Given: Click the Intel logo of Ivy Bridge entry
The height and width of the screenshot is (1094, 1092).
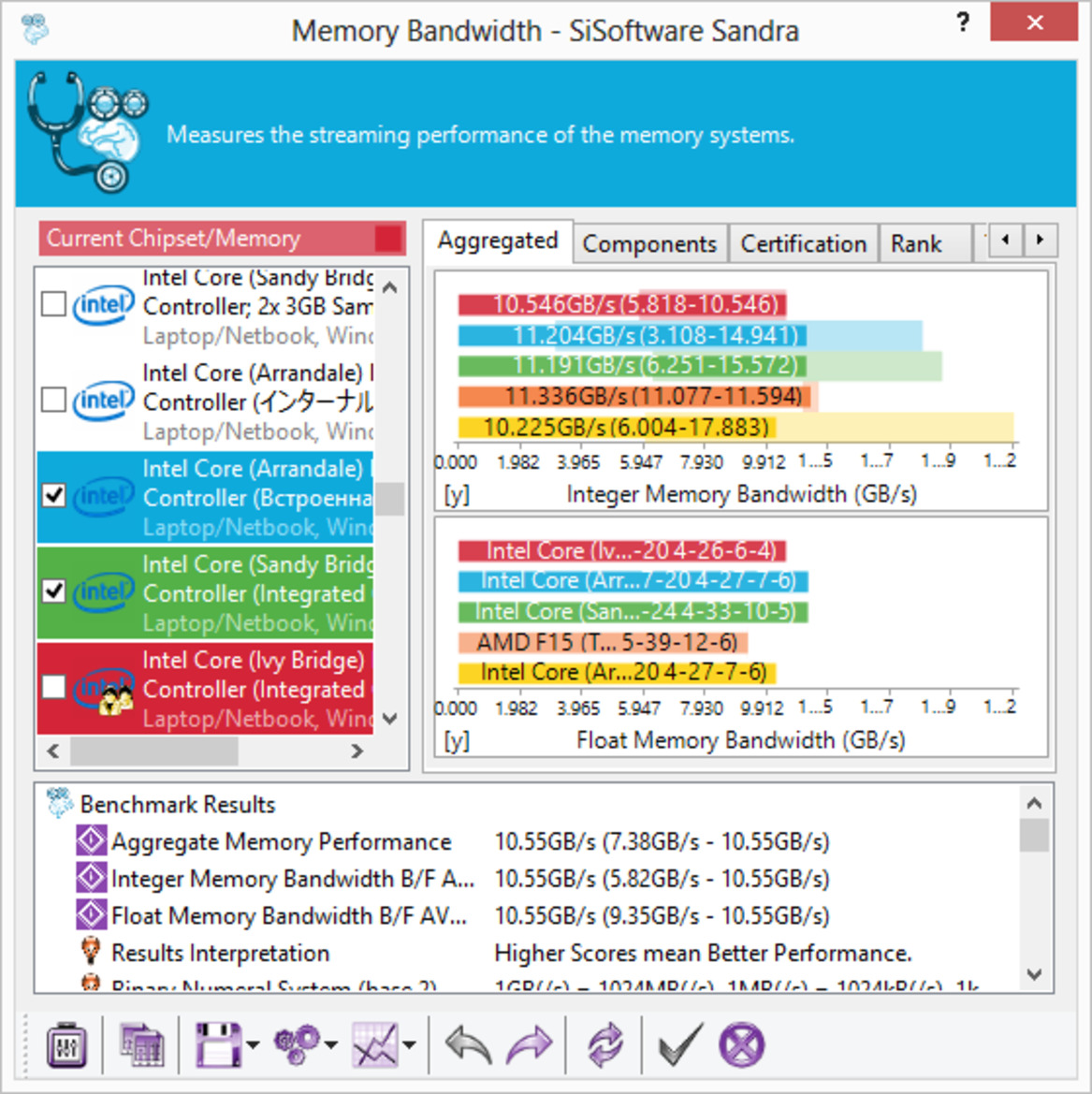Looking at the screenshot, I should coord(106,688).
